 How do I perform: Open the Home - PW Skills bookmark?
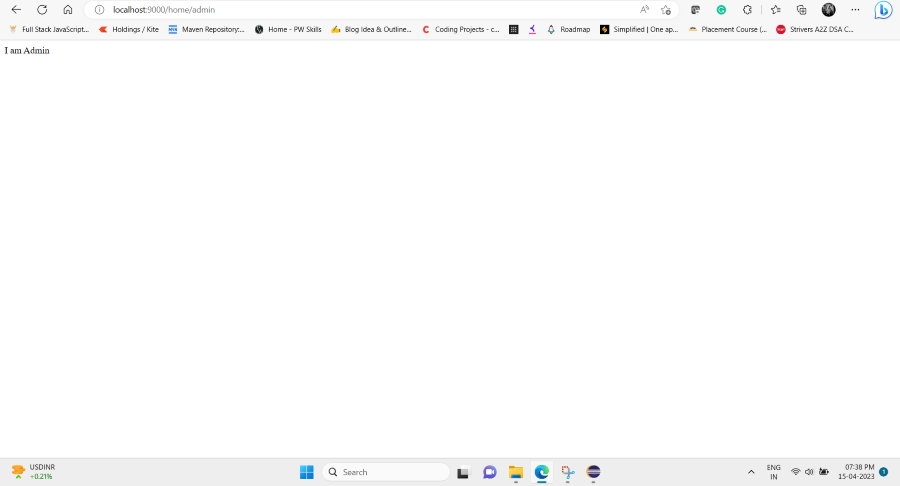(x=288, y=29)
